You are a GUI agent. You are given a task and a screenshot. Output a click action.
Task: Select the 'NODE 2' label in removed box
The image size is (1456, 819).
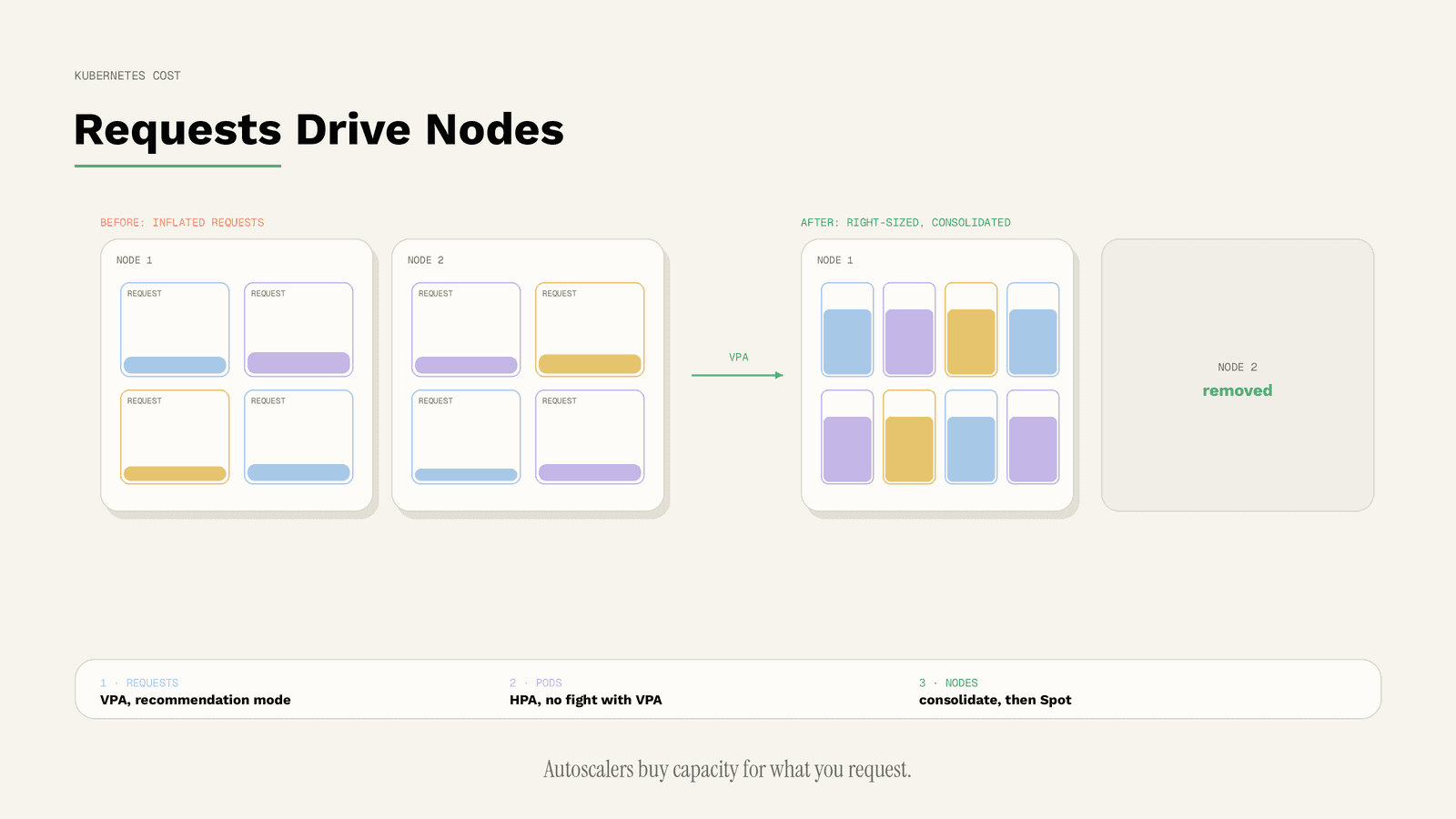(x=1238, y=367)
